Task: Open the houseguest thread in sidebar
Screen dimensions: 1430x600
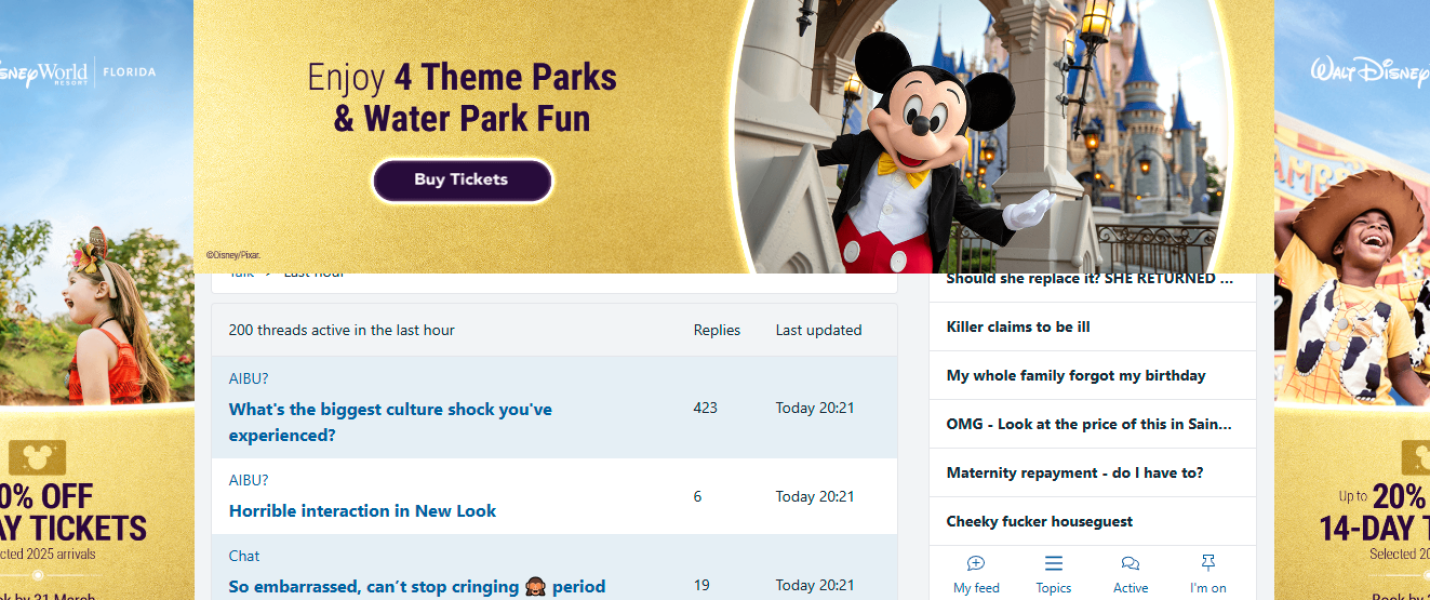Action: tap(1039, 522)
